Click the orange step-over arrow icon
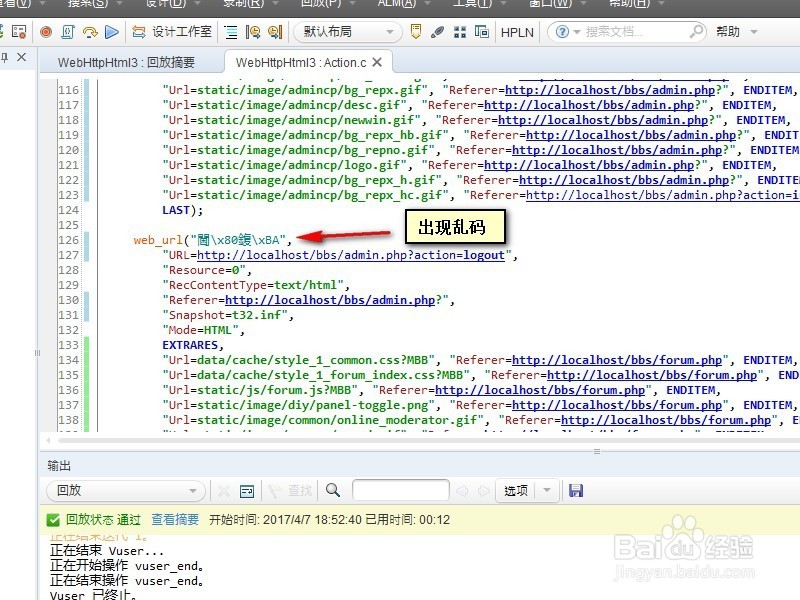 [90, 32]
